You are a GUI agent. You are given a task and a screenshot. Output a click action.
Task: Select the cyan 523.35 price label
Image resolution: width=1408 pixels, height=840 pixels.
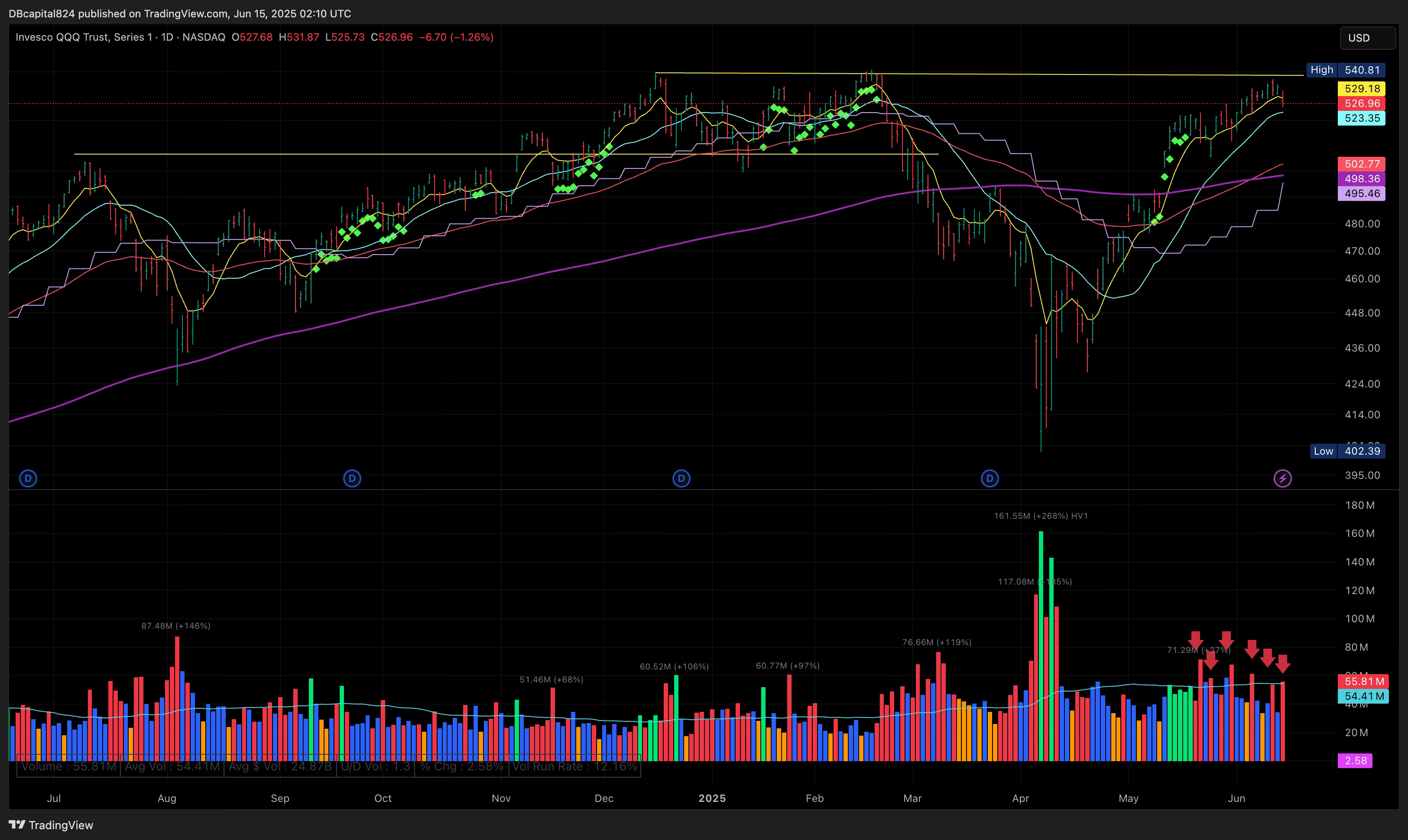coord(1362,118)
